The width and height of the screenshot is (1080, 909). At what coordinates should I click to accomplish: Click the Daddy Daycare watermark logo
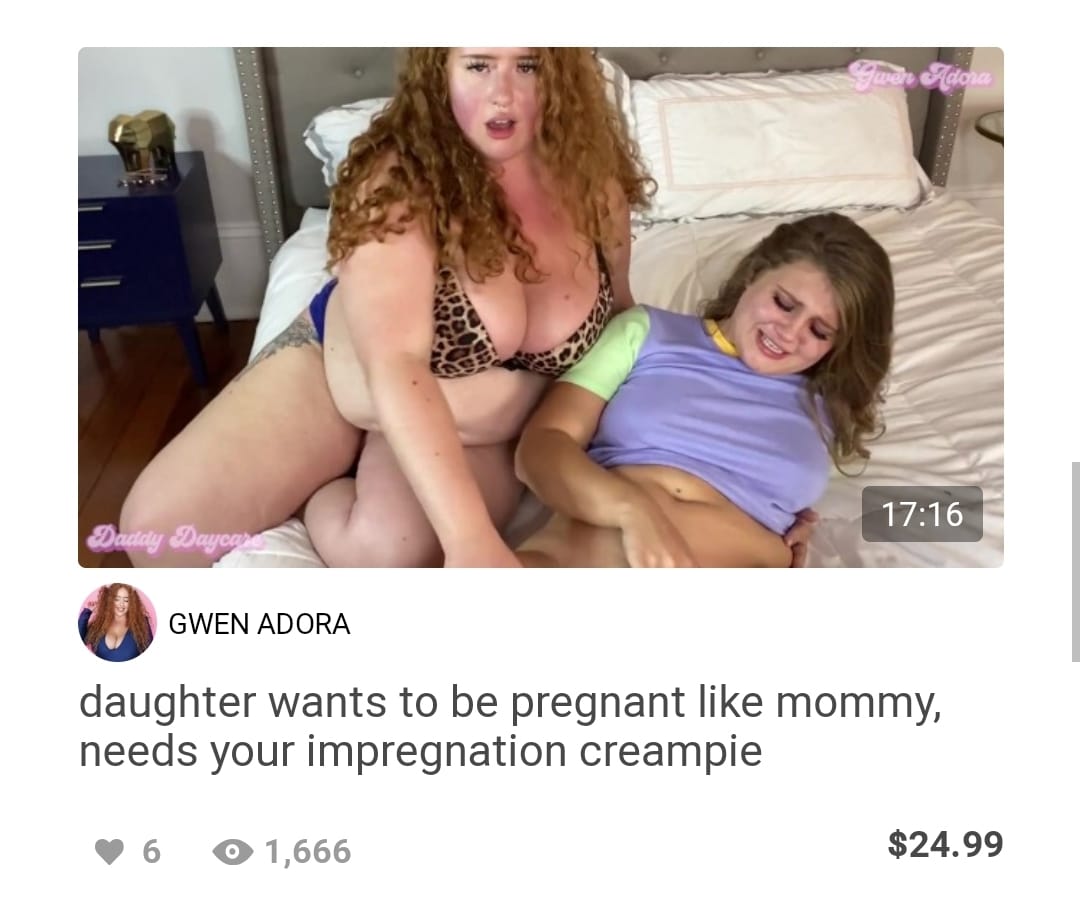[174, 537]
